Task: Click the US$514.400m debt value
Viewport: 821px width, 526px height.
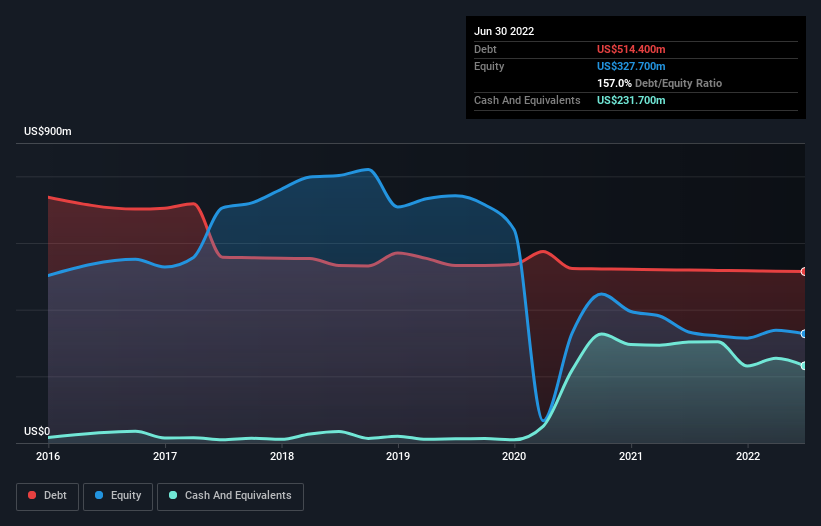Action: [x=631, y=49]
